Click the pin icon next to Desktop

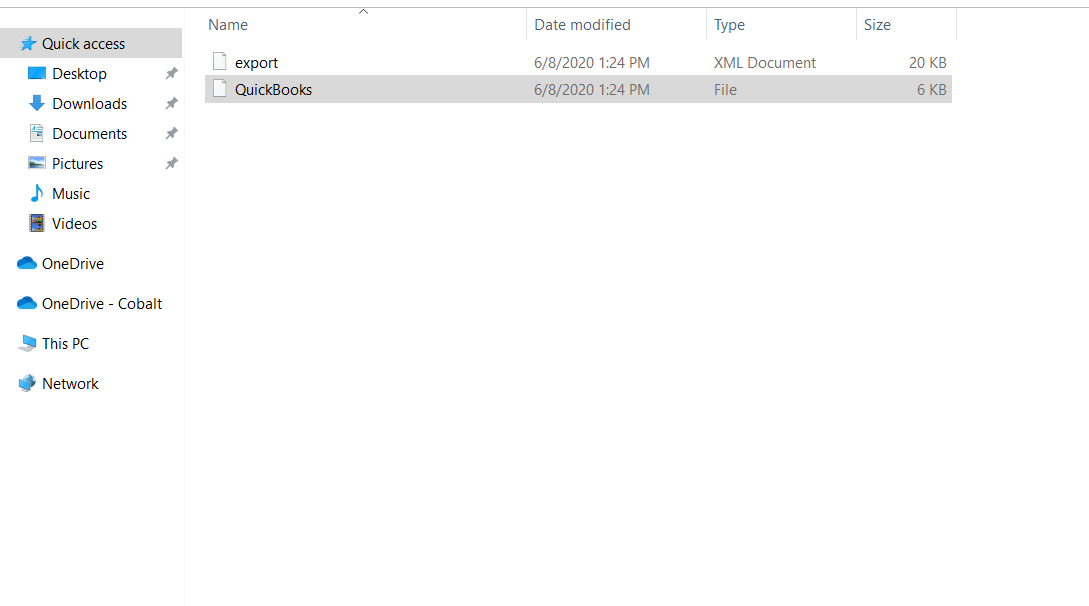point(172,73)
